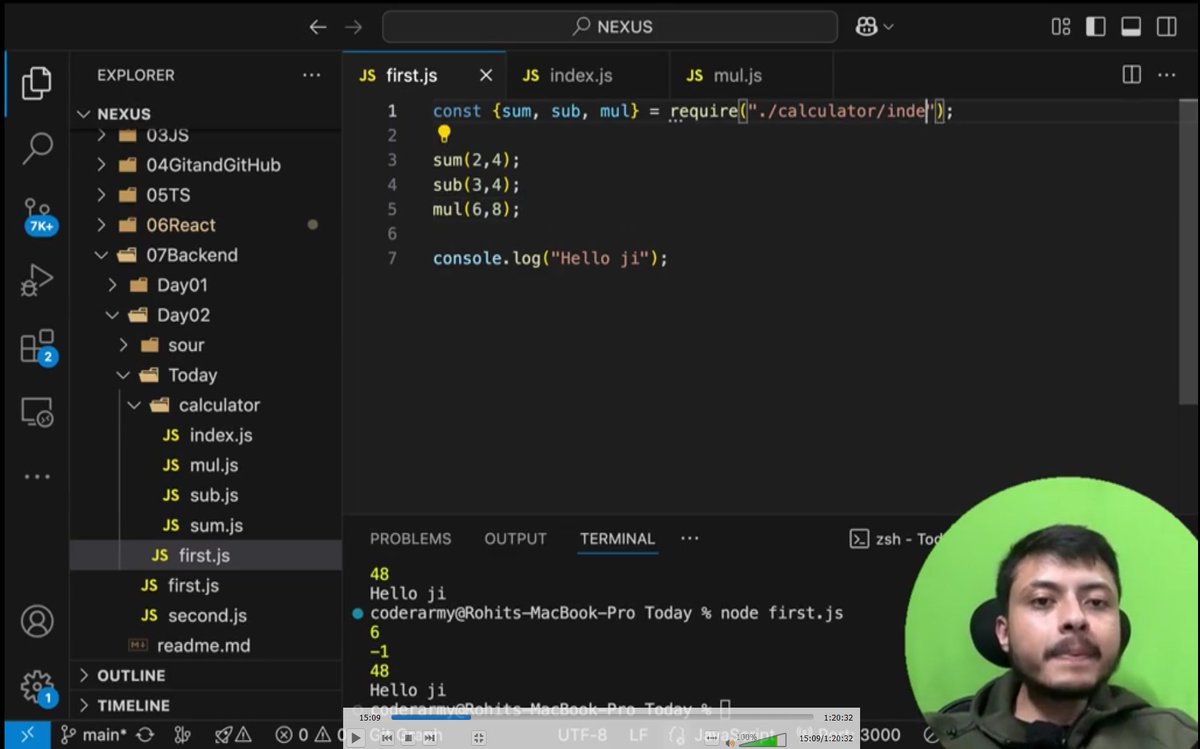Expand the OUTLINE section
The height and width of the screenshot is (749, 1200).
point(205,675)
